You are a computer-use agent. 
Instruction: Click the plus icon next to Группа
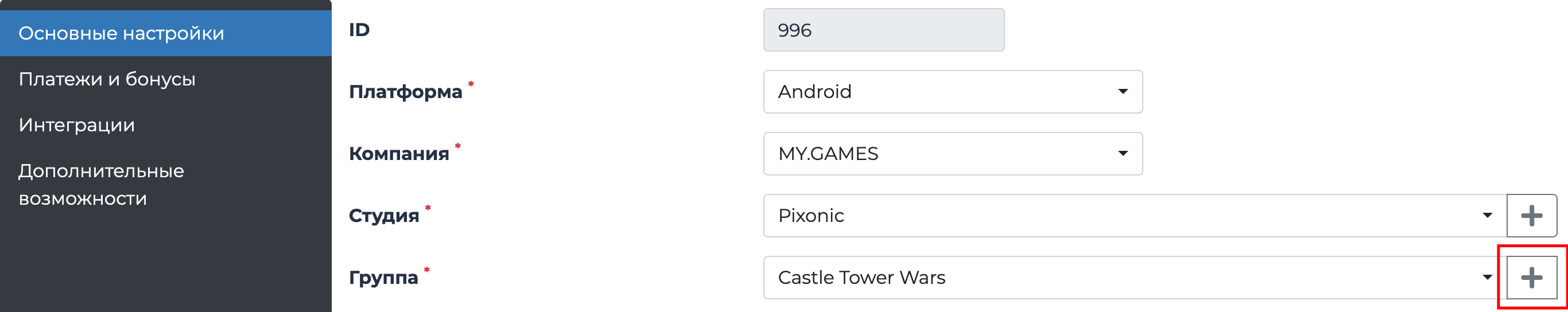1531,278
